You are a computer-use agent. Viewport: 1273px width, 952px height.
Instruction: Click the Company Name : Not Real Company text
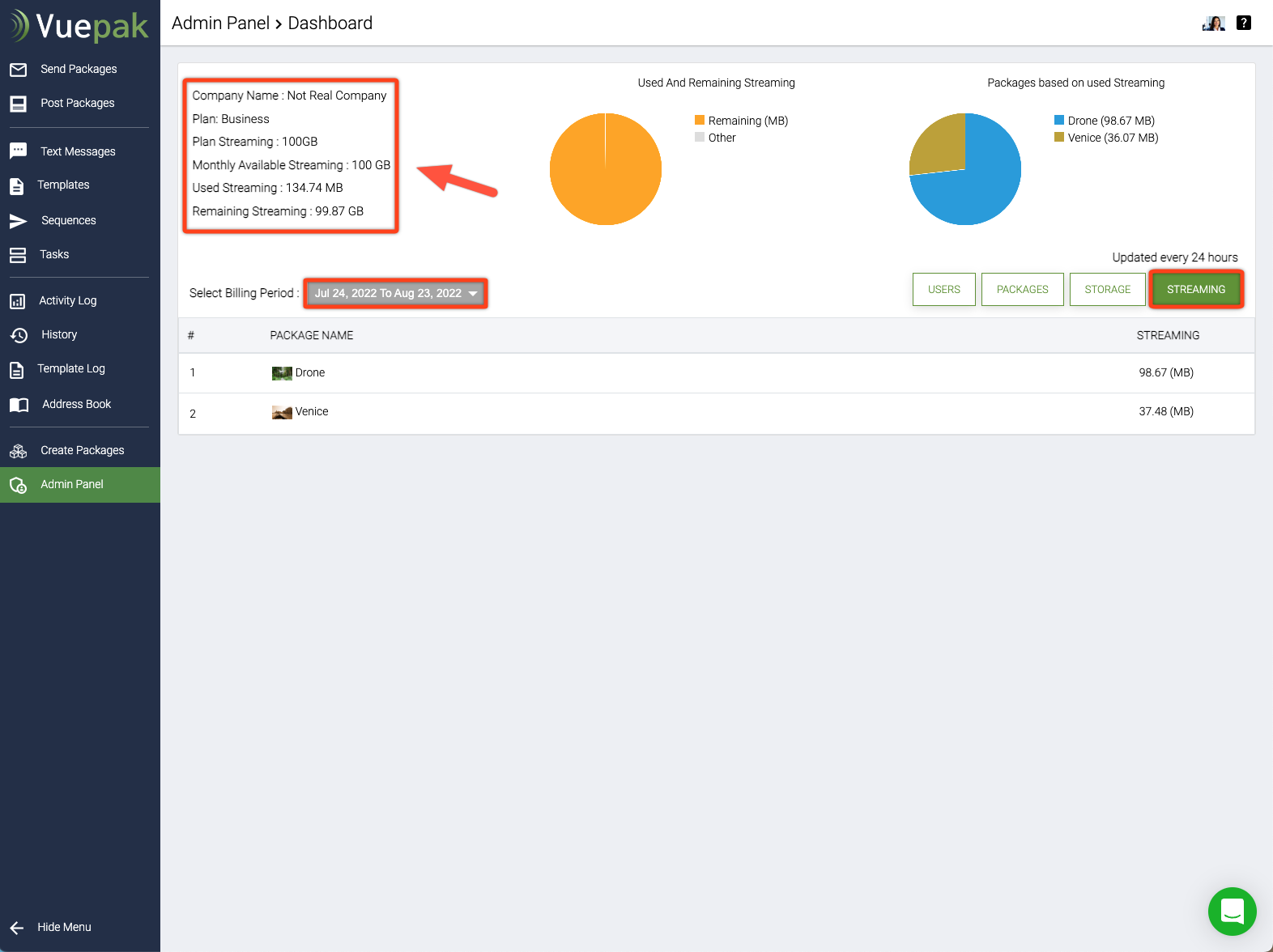[289, 96]
